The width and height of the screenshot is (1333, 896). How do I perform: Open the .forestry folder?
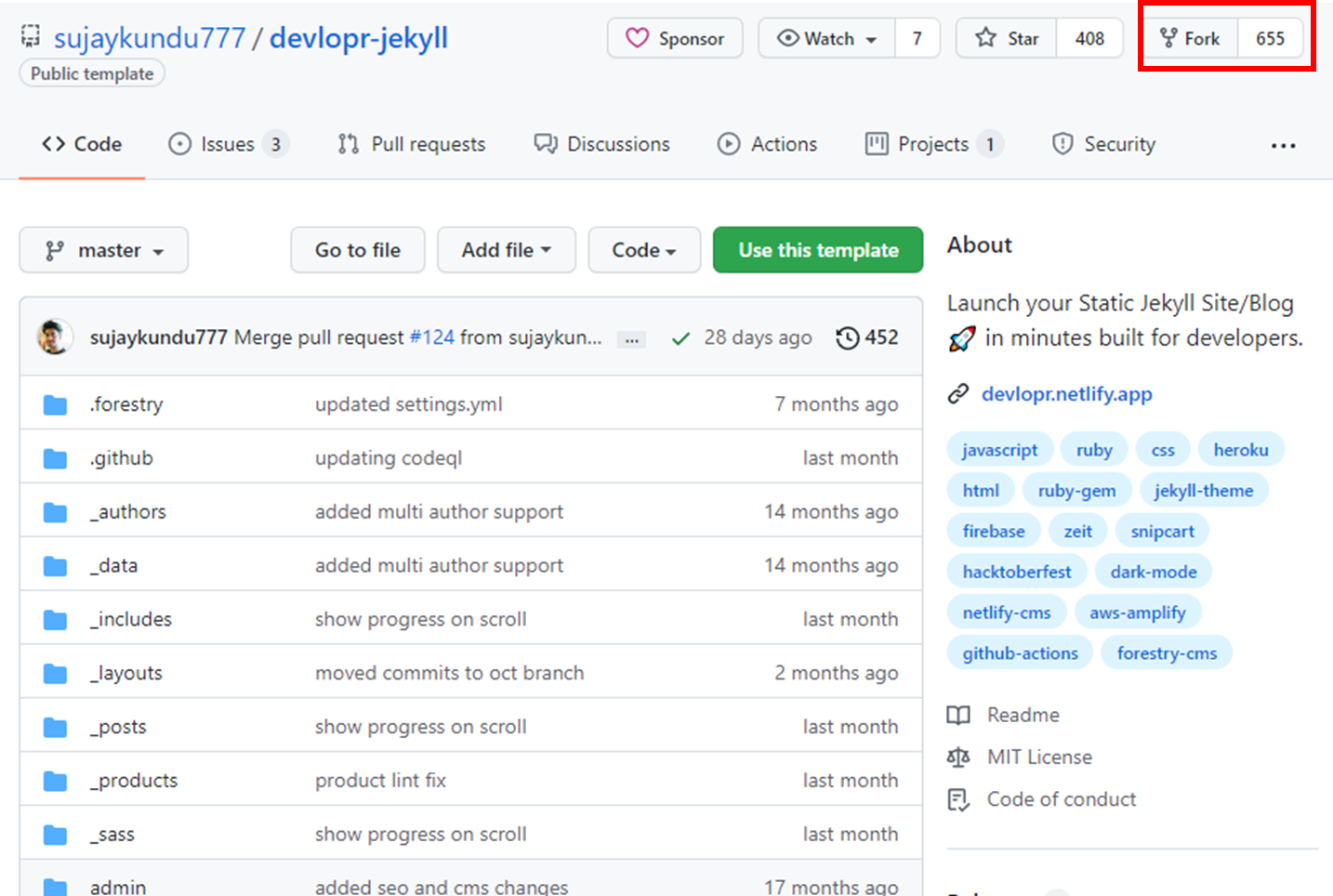coord(126,404)
